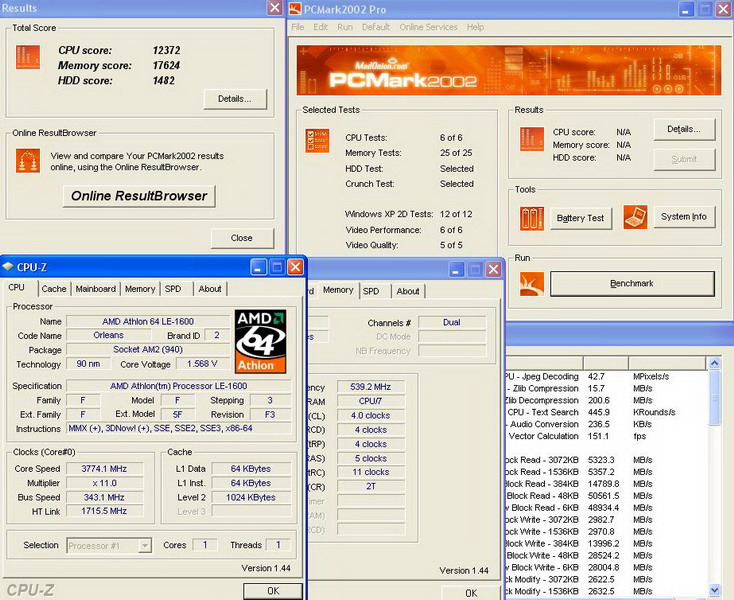Click the HDD score 1482 value
Image resolution: width=734 pixels, height=600 pixels.
pos(163,80)
